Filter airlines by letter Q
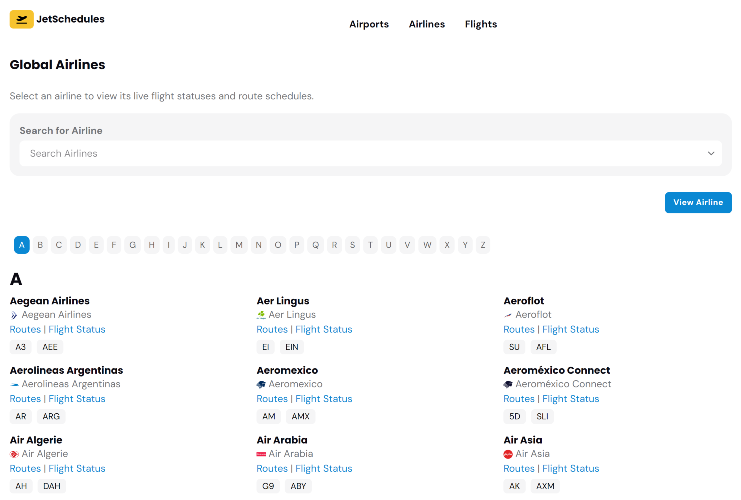The height and width of the screenshot is (500, 741). 316,245
